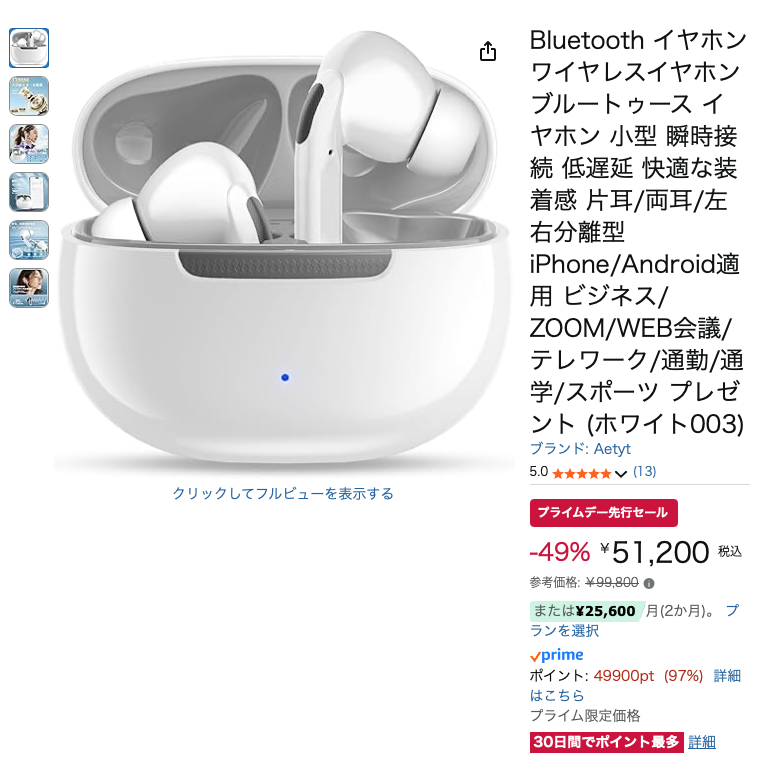This screenshot has width=761, height=761.
Task: Open the 13 reviews link
Action: coord(645,472)
